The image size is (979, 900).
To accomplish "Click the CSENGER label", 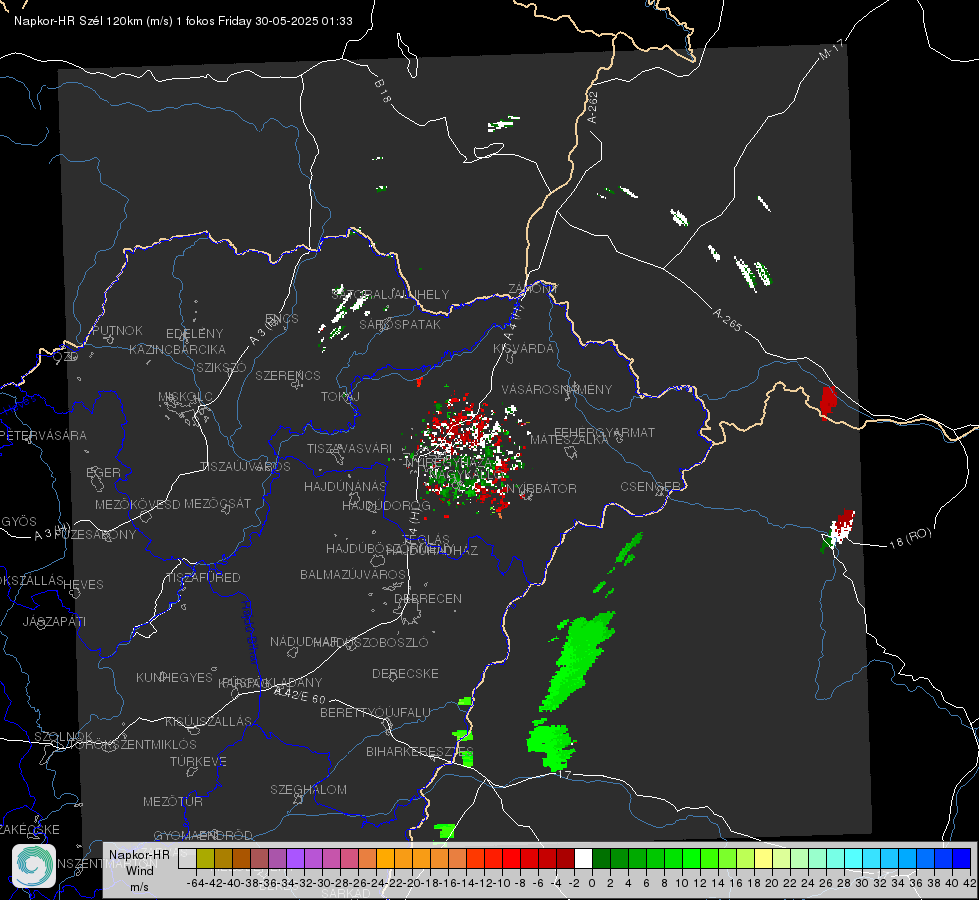I will click(650, 486).
